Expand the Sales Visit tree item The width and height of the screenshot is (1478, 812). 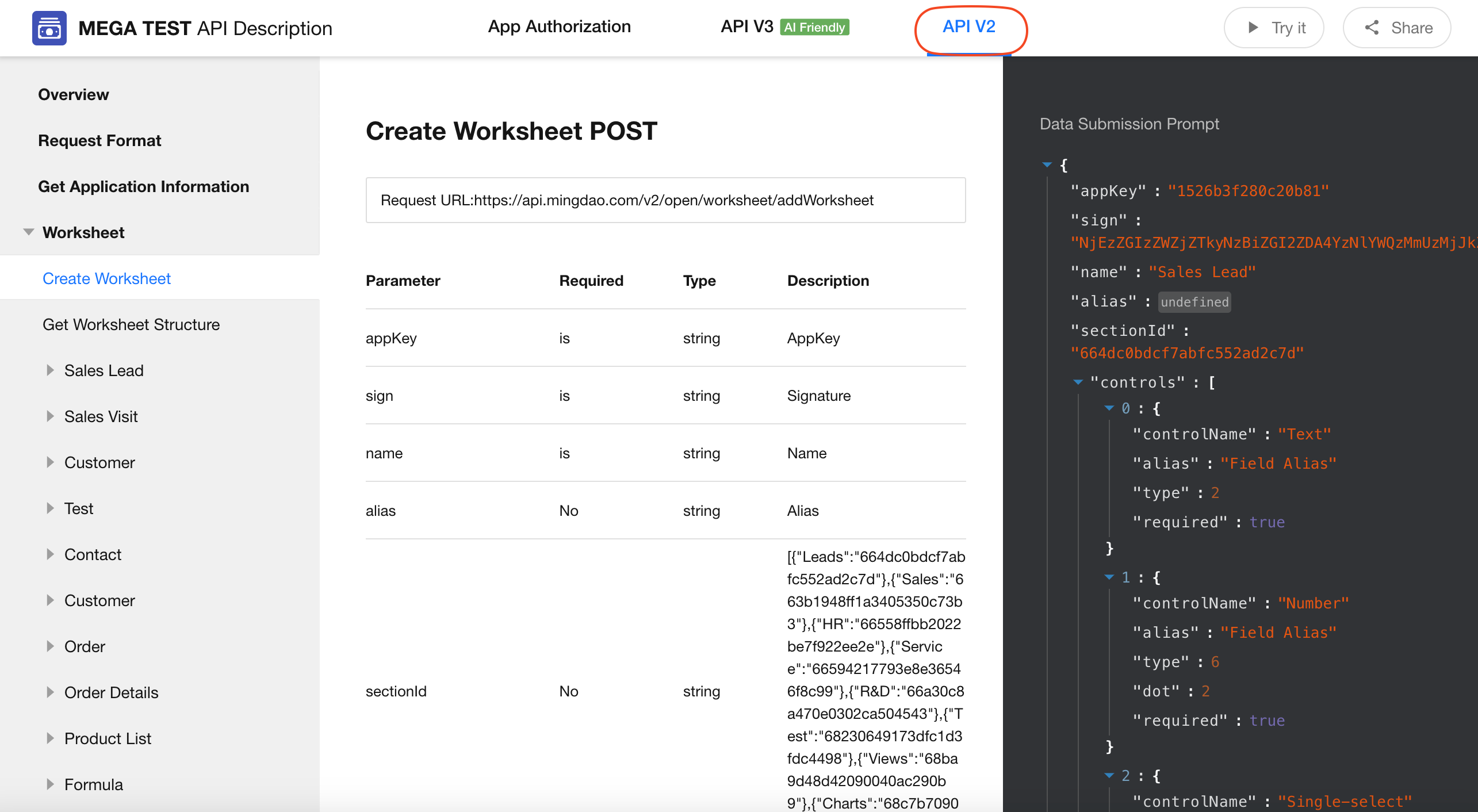(x=50, y=416)
